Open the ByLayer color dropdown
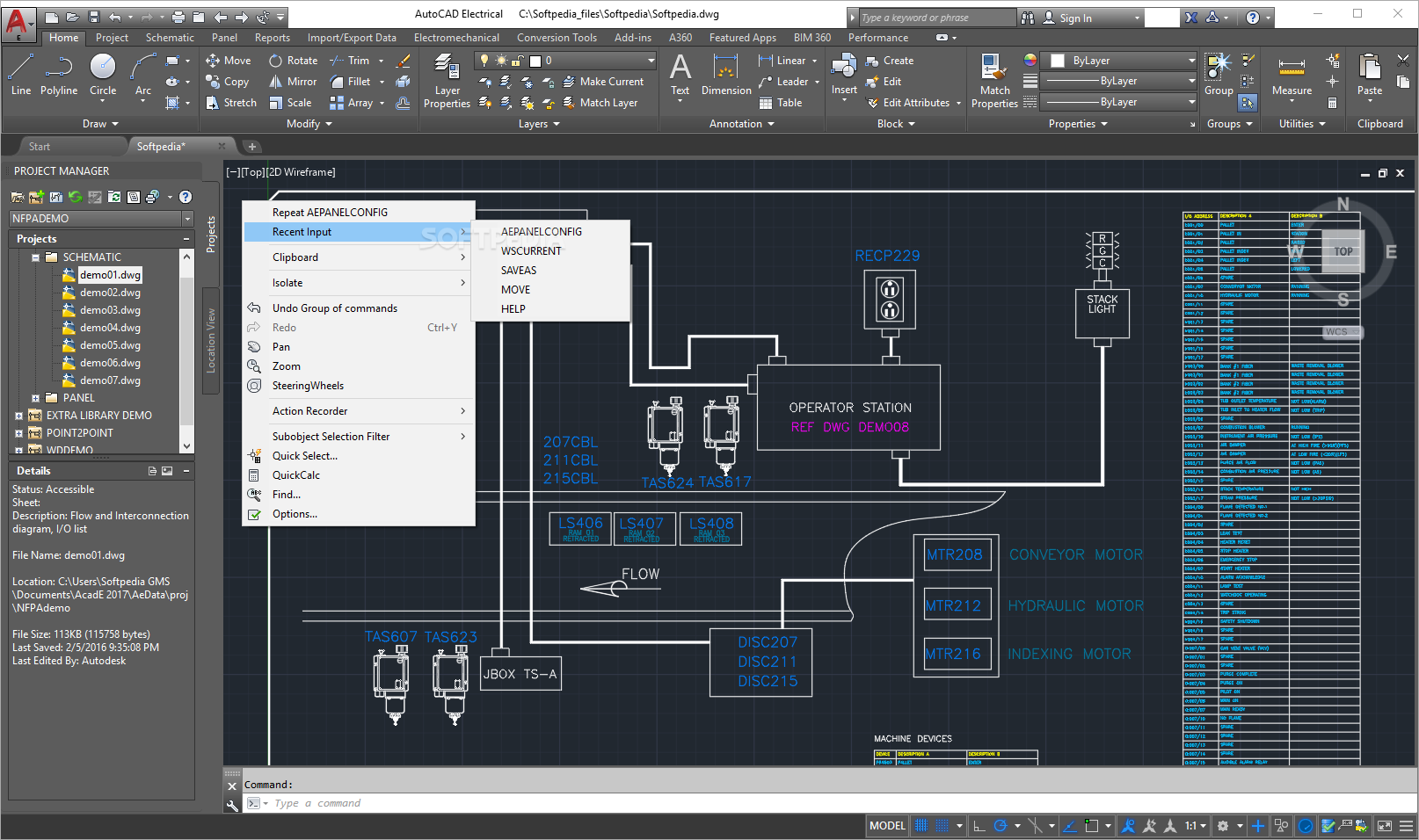 point(1190,60)
